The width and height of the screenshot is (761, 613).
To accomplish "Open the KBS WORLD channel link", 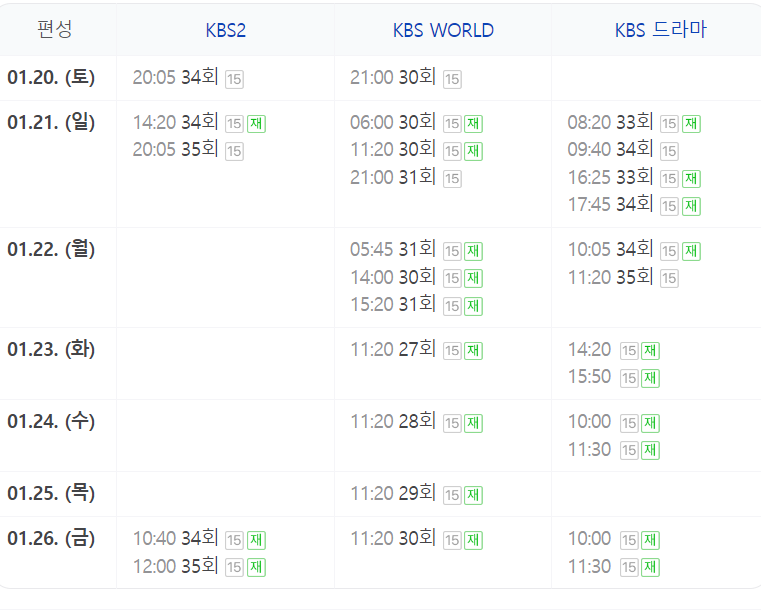I will pos(443,30).
